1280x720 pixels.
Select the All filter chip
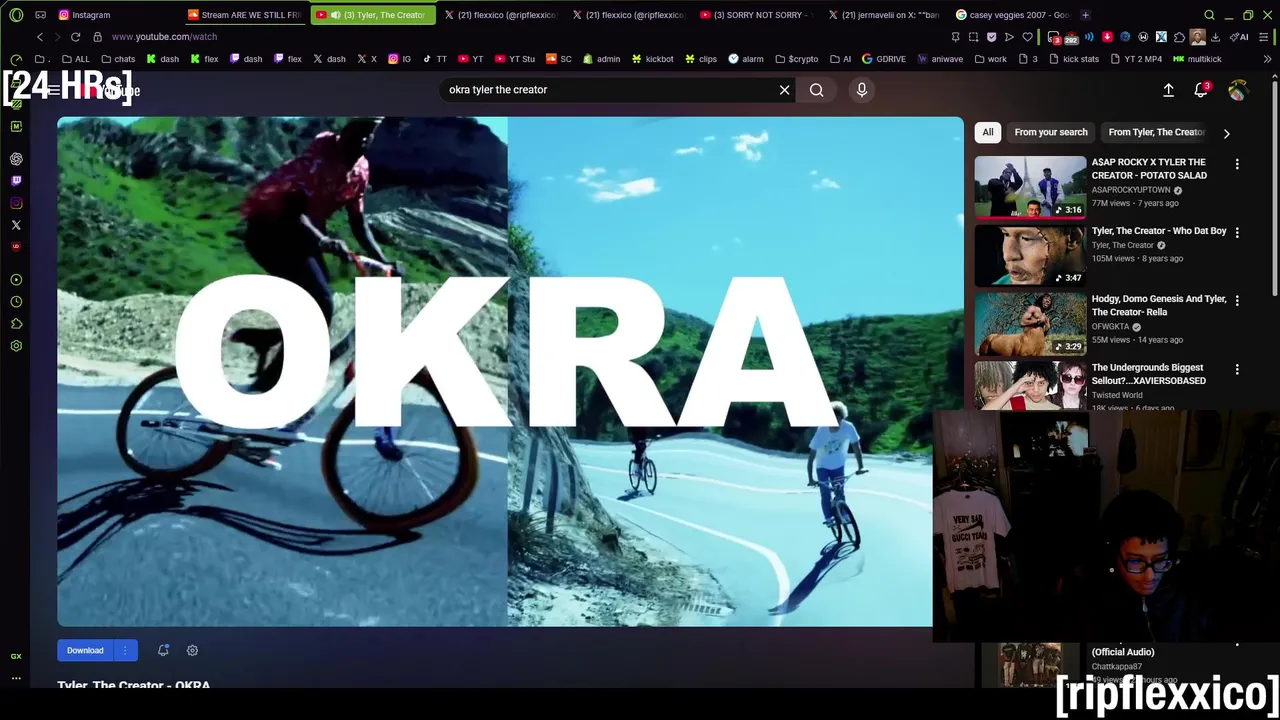coord(988,132)
